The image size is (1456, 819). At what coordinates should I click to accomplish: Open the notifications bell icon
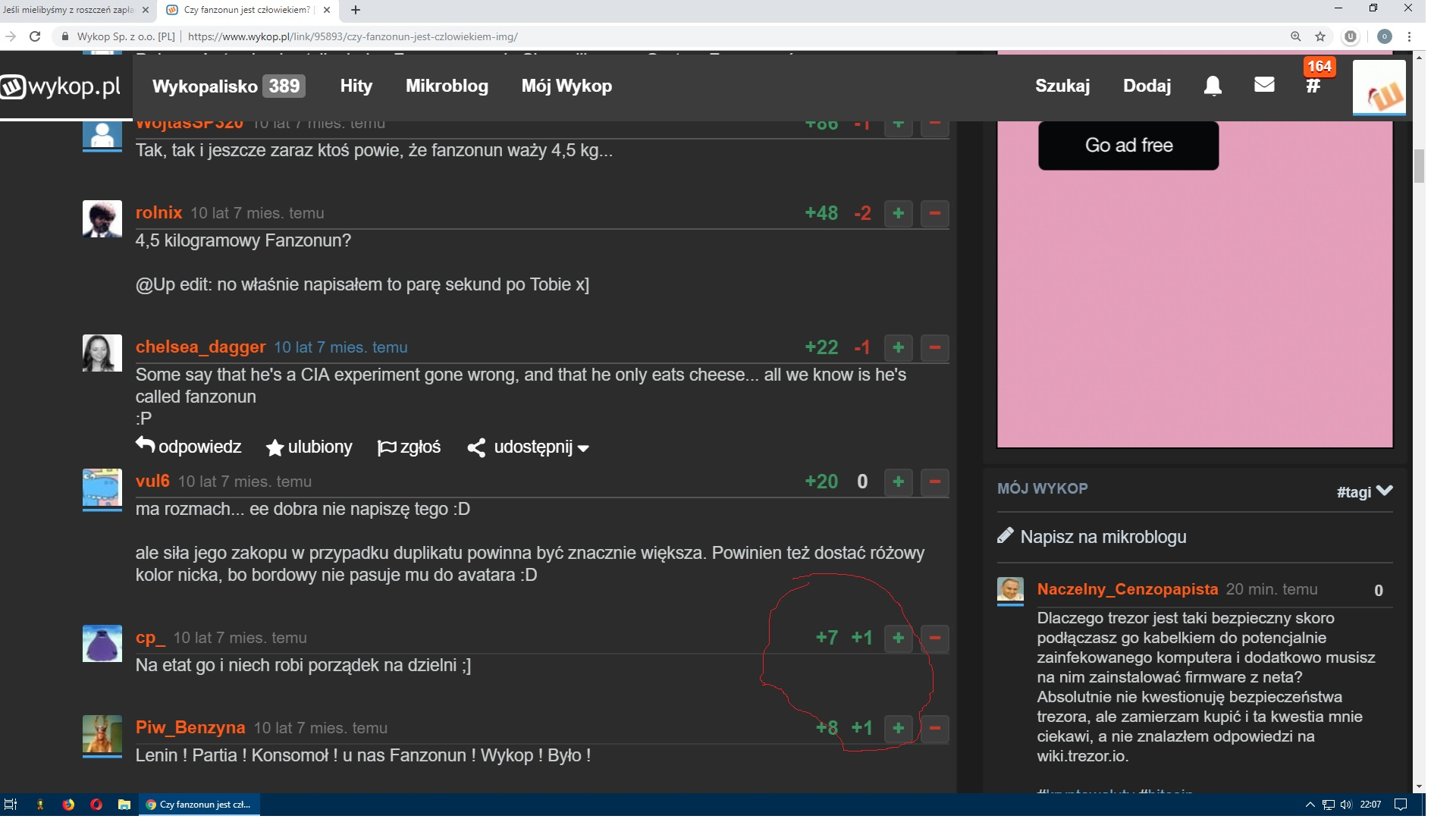click(x=1213, y=86)
